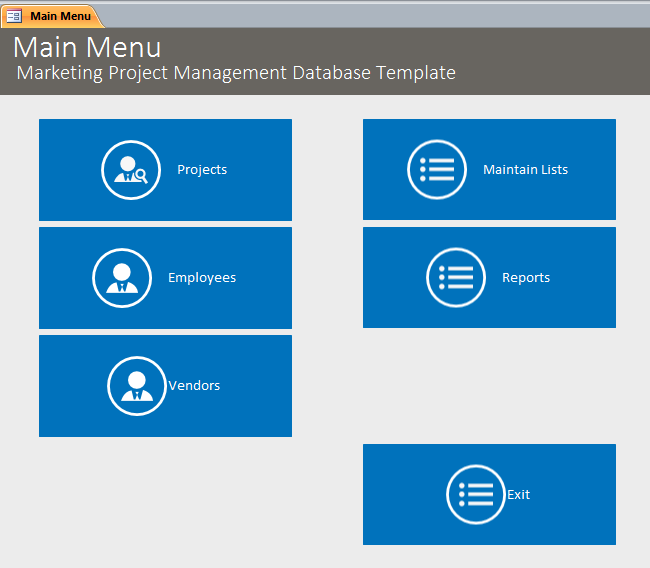Select the Reports text label
The width and height of the screenshot is (650, 568).
526,278
